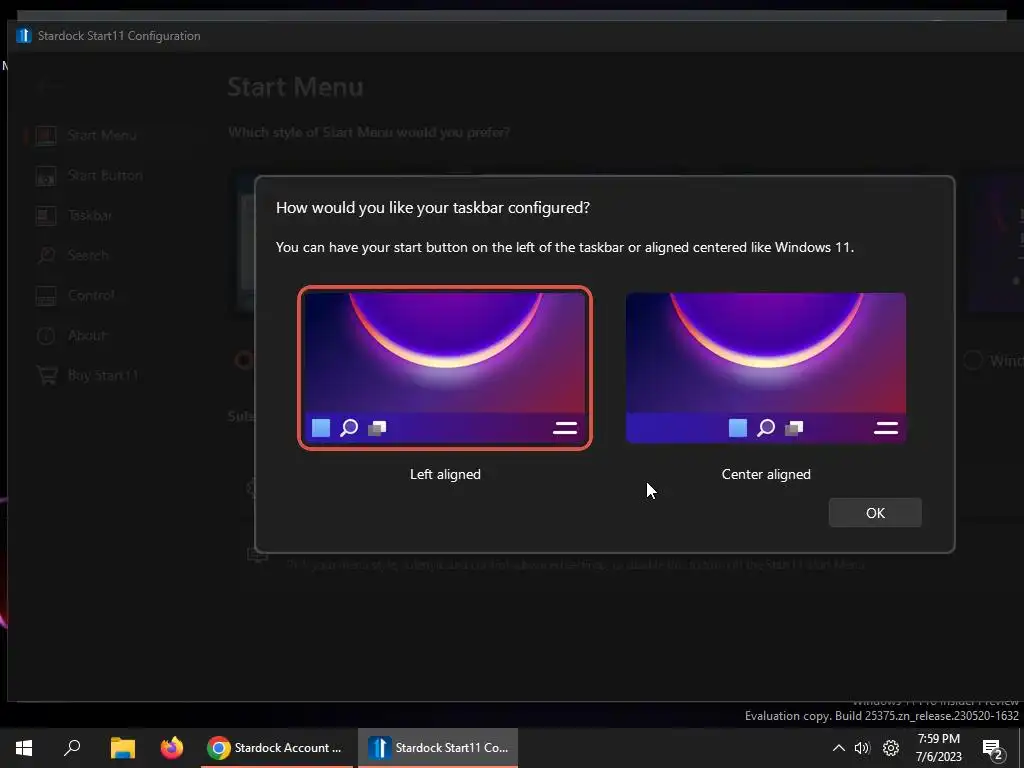The height and width of the screenshot is (768, 1024).
Task: Open Firefox from the taskbar
Action: (x=172, y=747)
